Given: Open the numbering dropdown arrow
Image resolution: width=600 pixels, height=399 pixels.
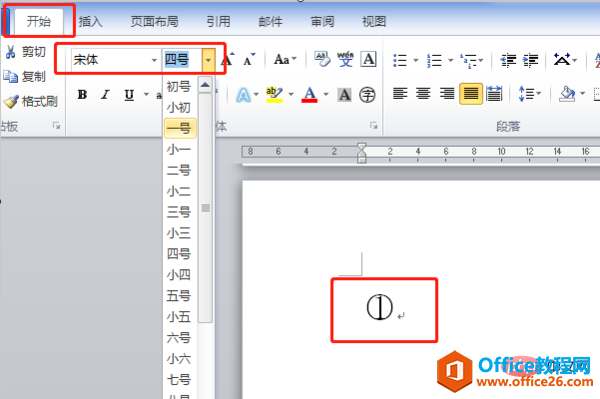Looking at the screenshot, I should pos(450,60).
